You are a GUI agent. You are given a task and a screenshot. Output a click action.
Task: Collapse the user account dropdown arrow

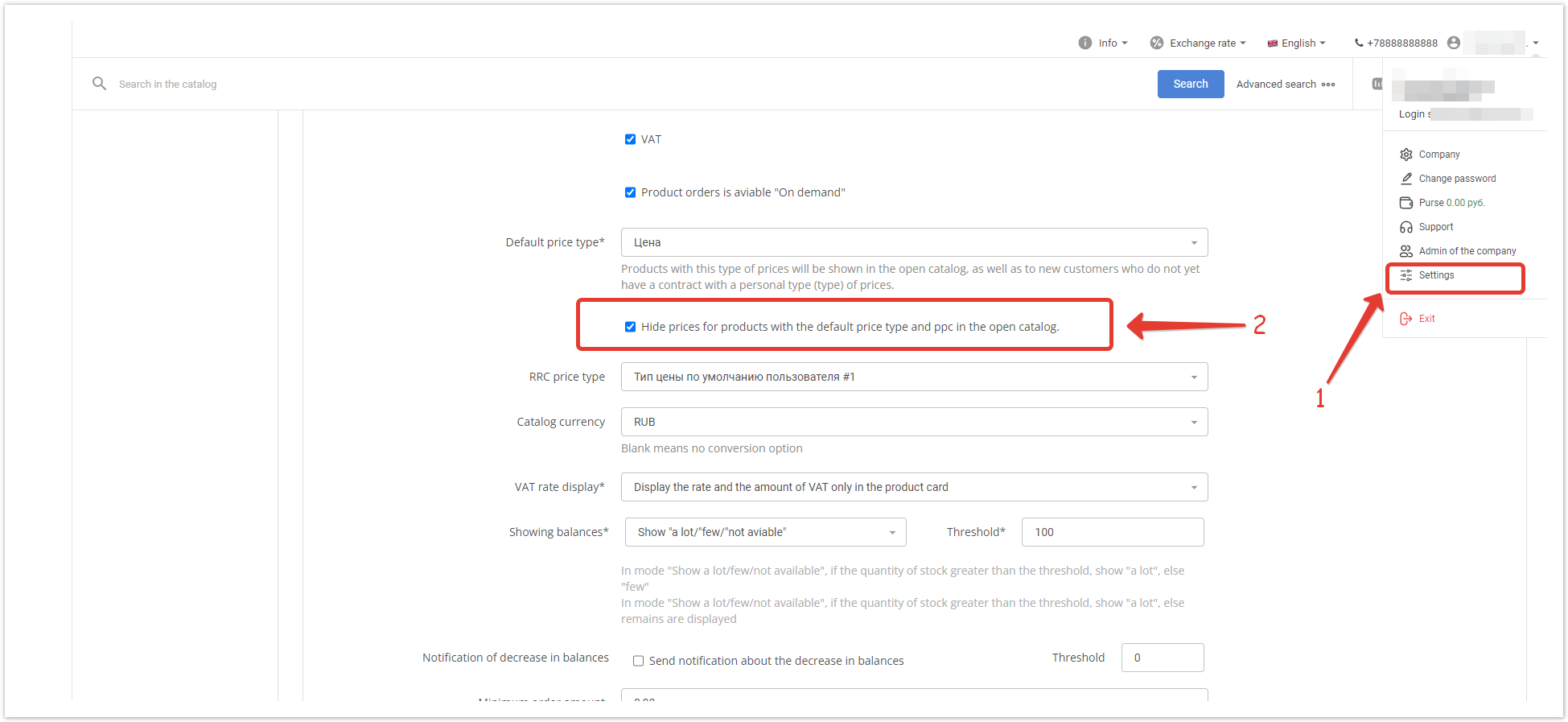[x=1535, y=43]
